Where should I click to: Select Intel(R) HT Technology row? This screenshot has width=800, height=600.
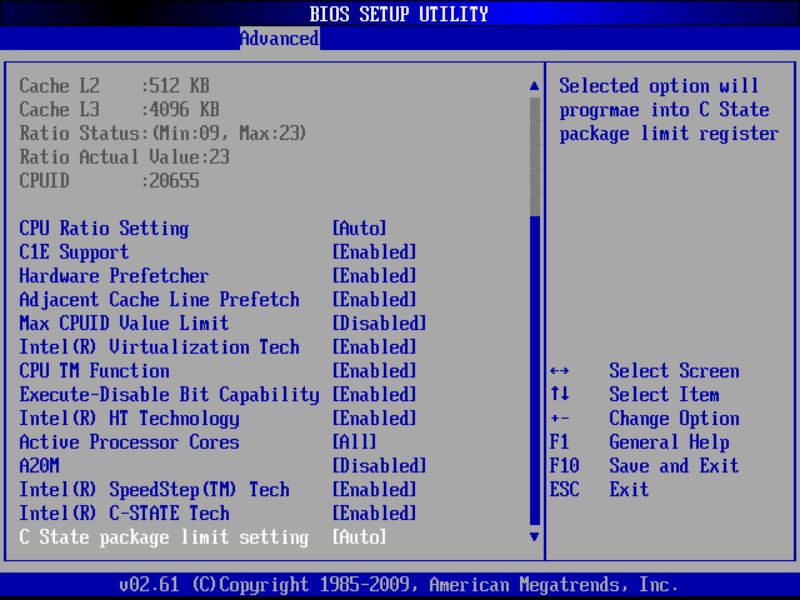coord(129,418)
